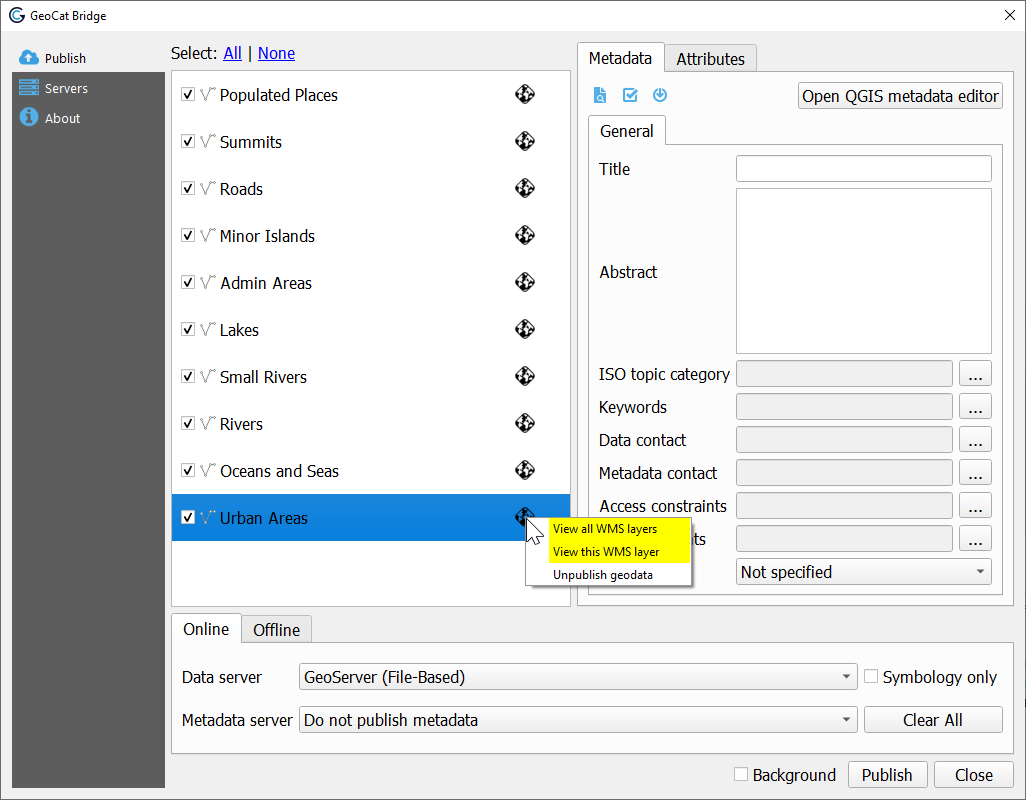Enable the Background checkbox
The height and width of the screenshot is (800, 1026).
[x=741, y=775]
